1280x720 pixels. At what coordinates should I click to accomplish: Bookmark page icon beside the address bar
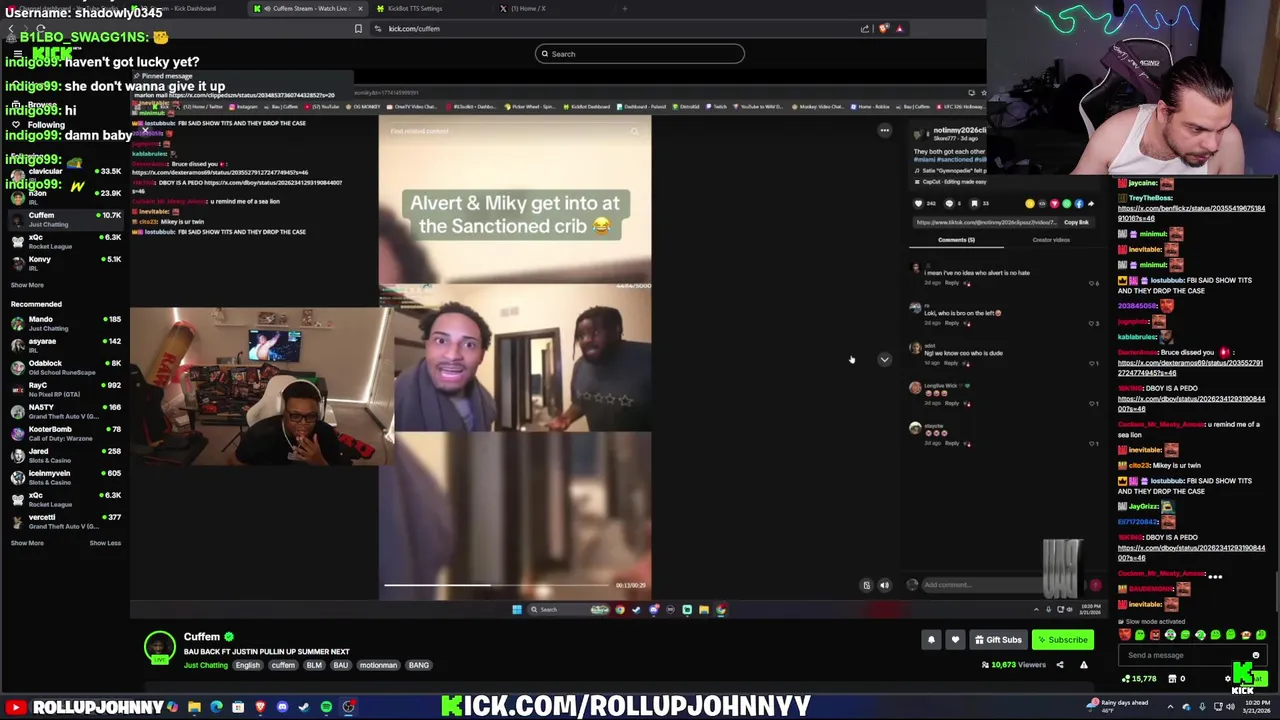click(358, 29)
